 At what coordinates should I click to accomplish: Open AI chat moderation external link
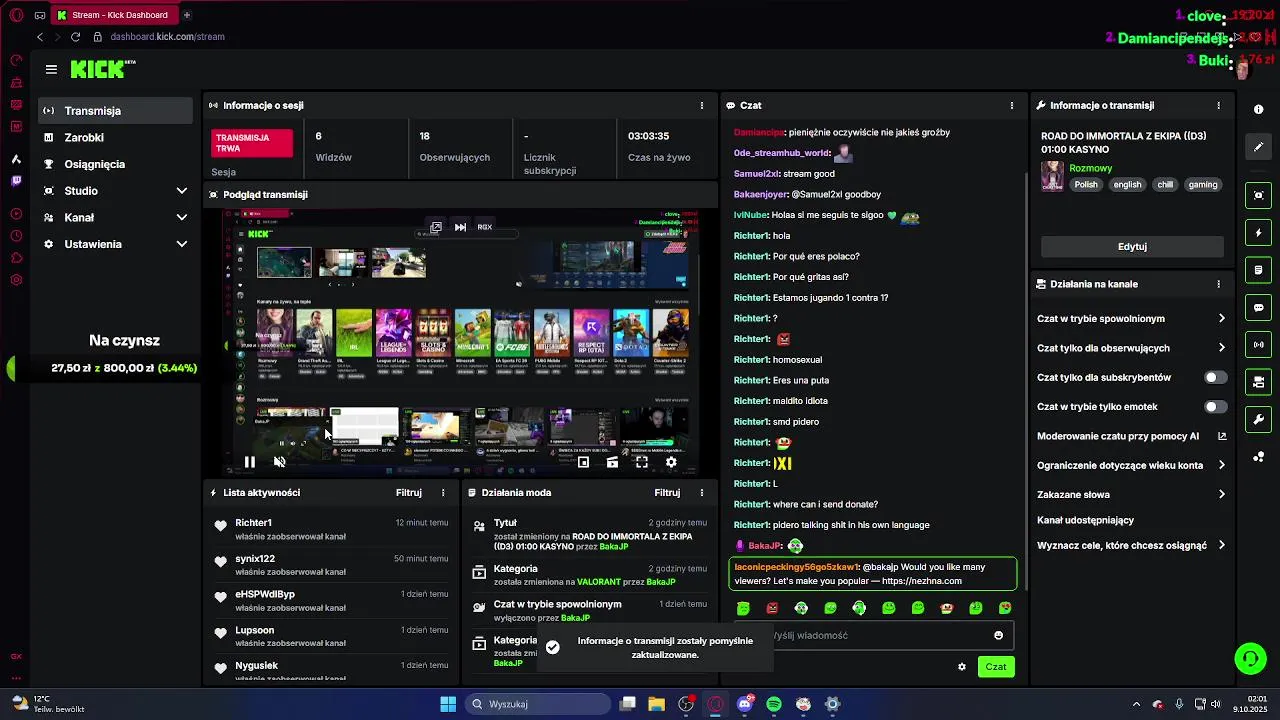pyautogui.click(x=1222, y=436)
